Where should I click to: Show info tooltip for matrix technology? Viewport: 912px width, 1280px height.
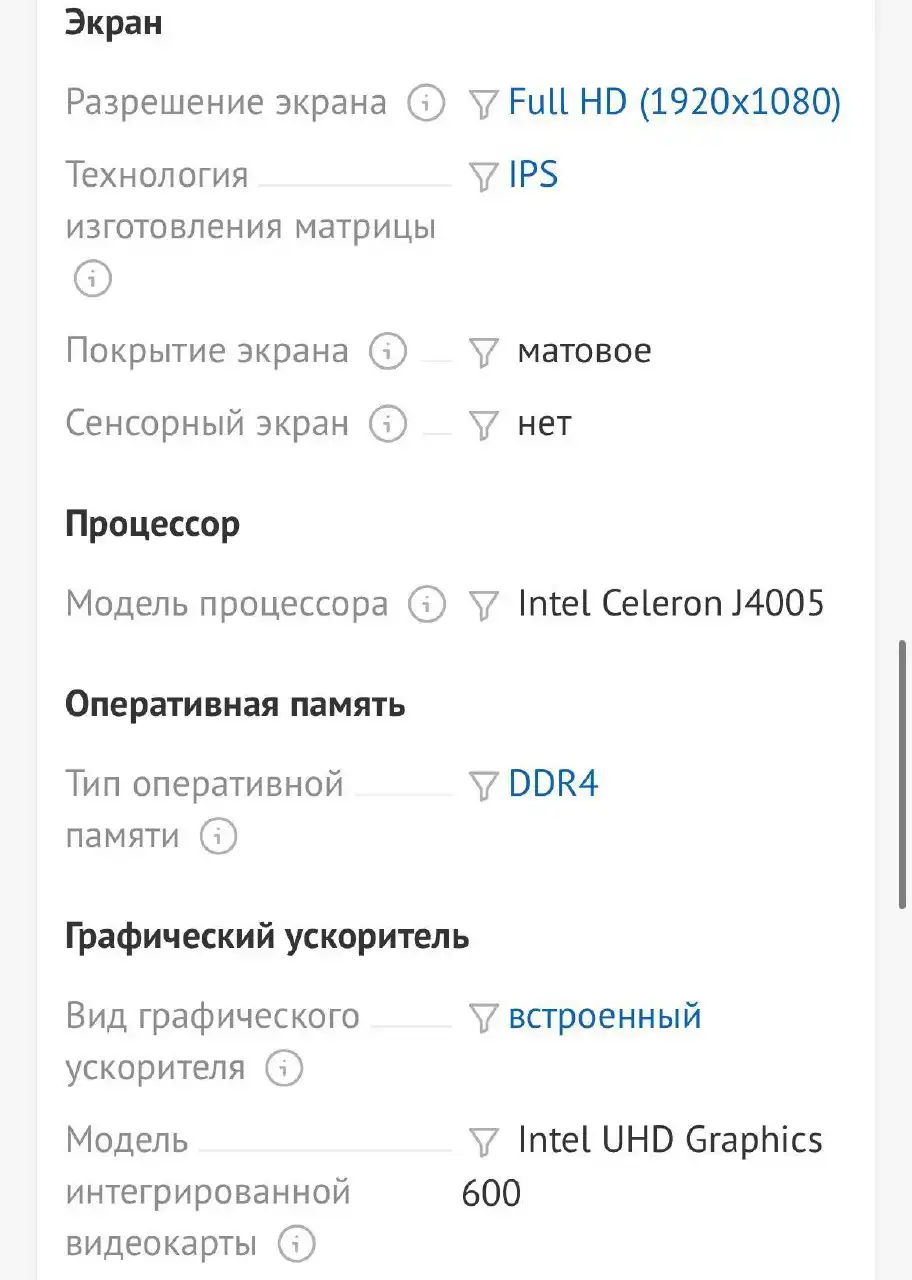92,279
